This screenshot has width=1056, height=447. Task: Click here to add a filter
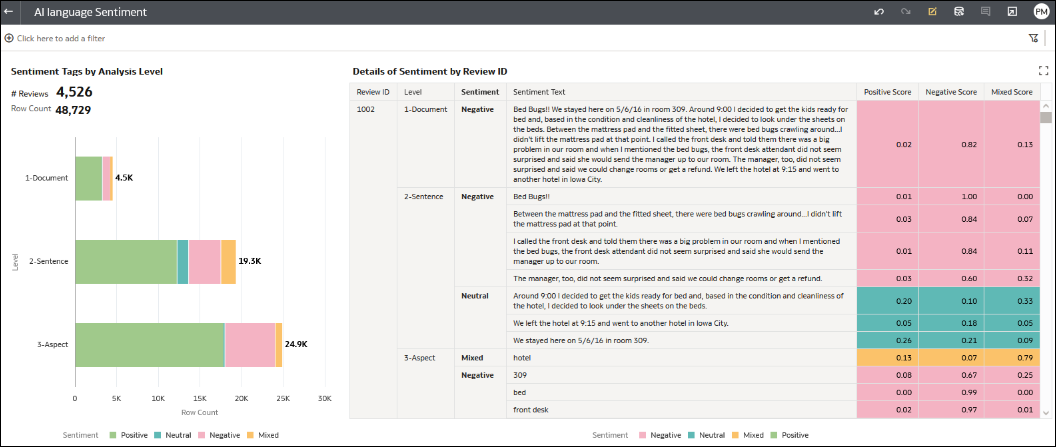[55, 38]
